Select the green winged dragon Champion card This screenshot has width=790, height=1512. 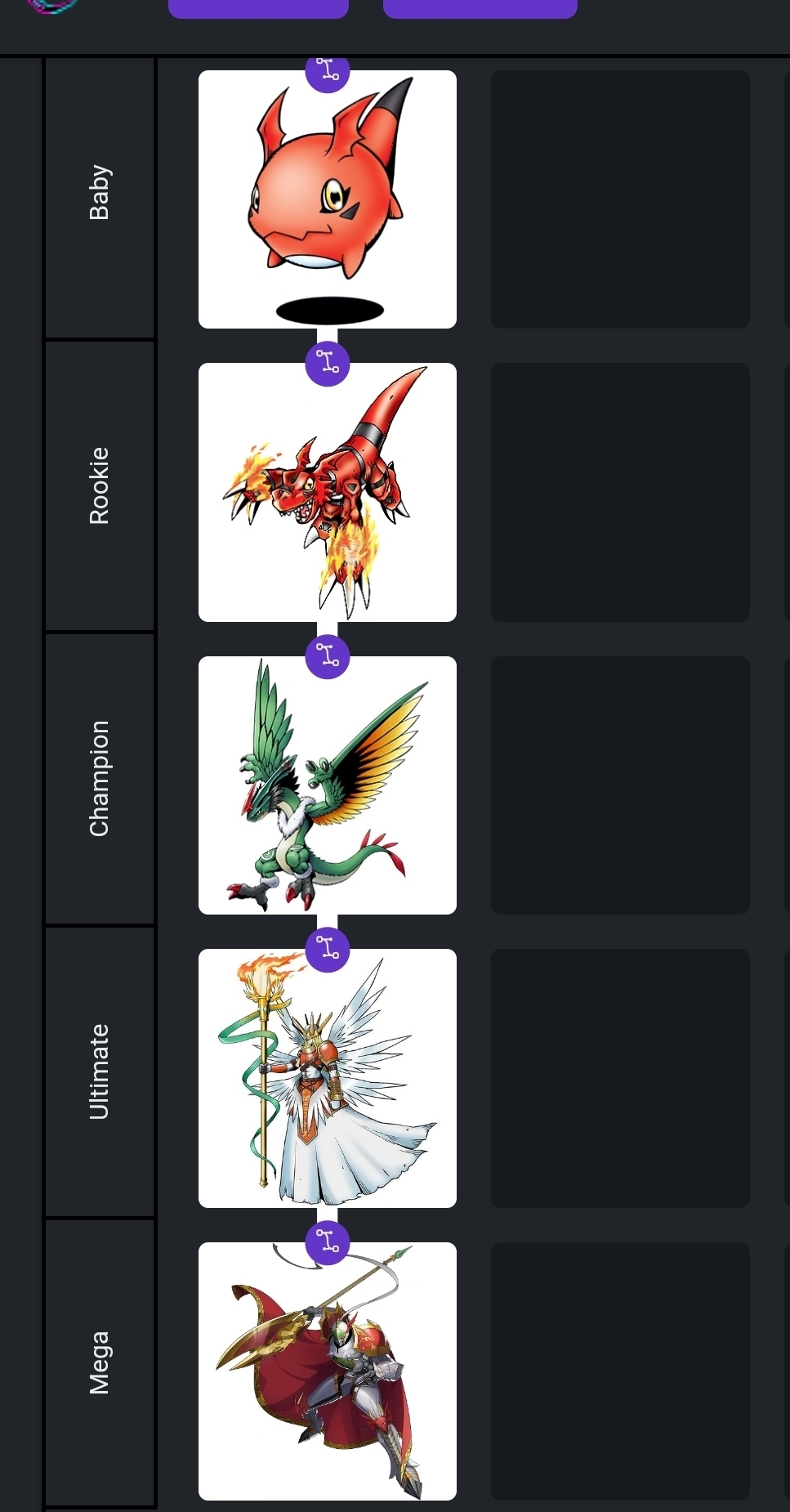coord(328,785)
